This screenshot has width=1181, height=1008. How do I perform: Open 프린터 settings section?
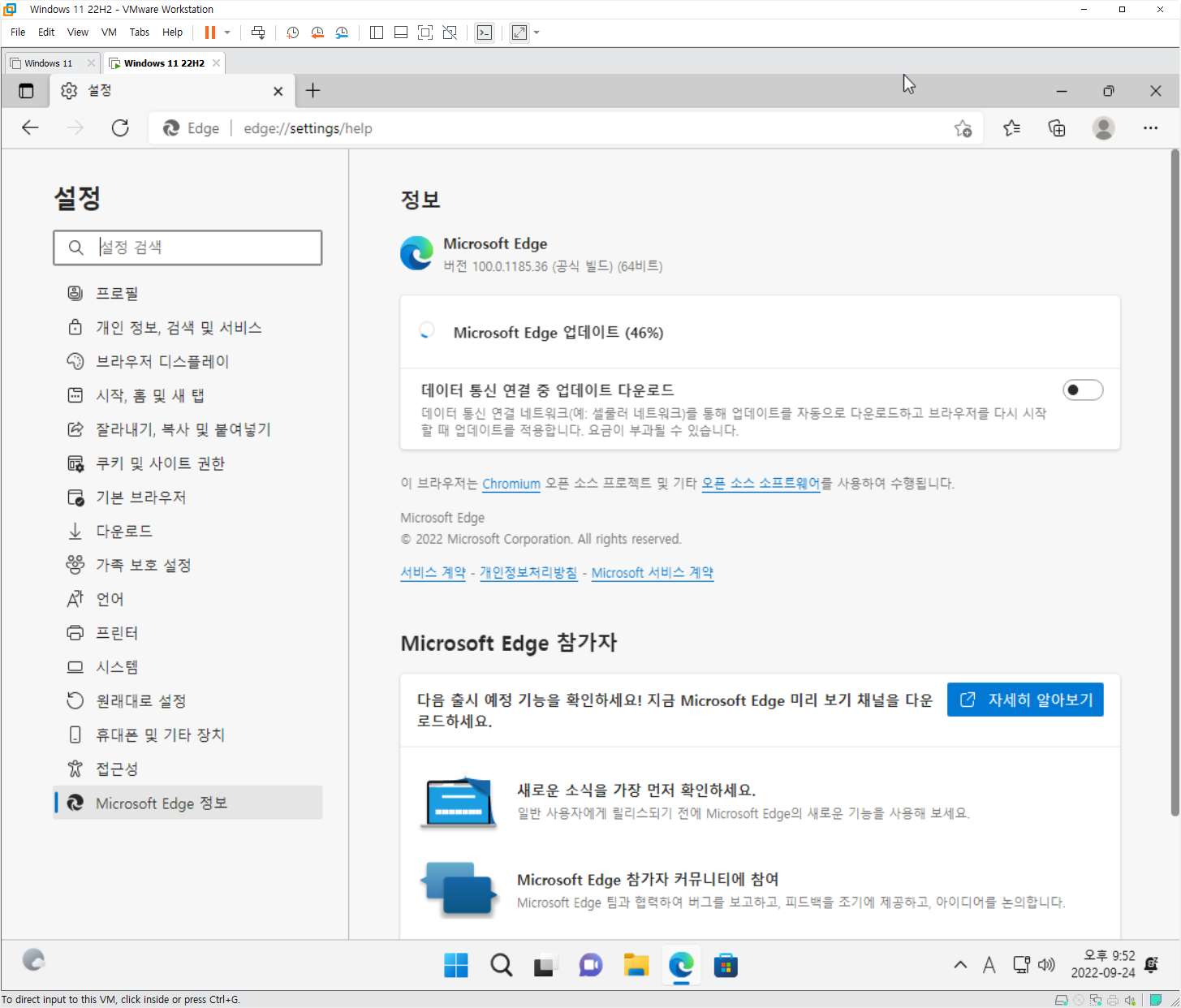[187, 633]
